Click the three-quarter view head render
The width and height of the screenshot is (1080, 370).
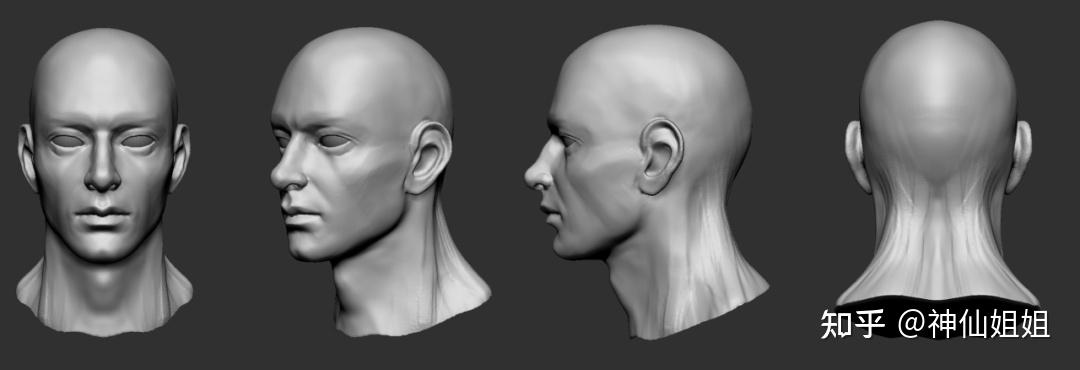pos(380,182)
